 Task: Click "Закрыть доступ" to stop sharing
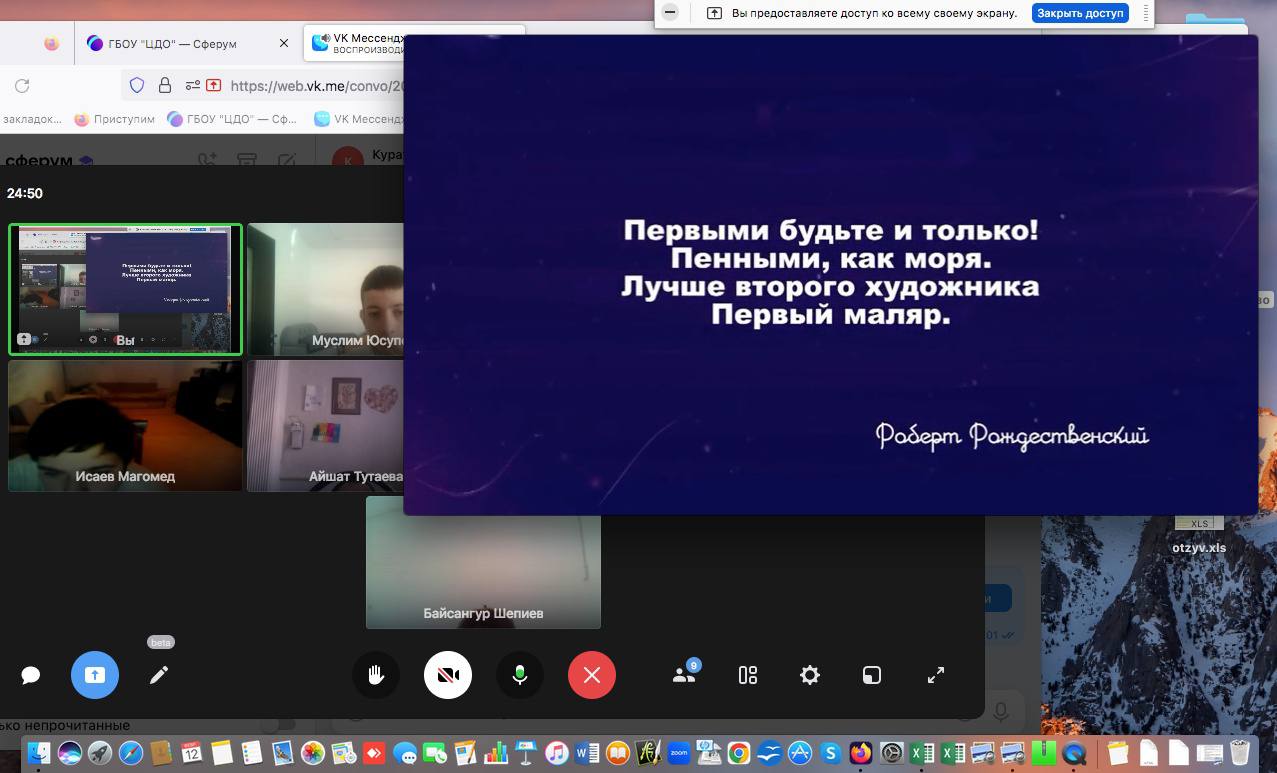[1080, 13]
